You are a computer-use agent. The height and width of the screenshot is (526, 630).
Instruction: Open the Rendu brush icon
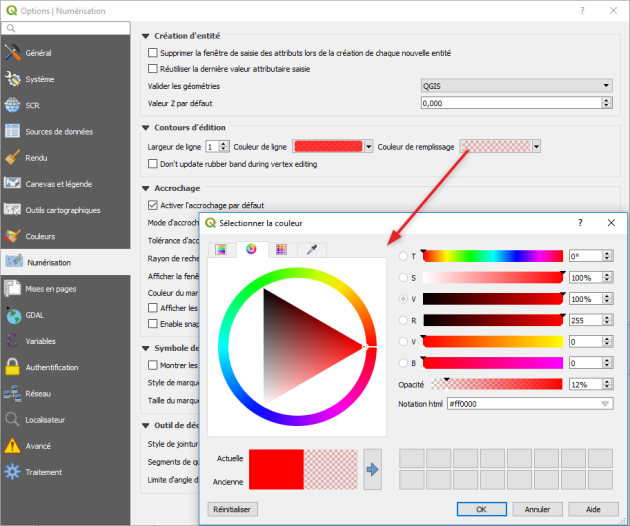click(12, 158)
